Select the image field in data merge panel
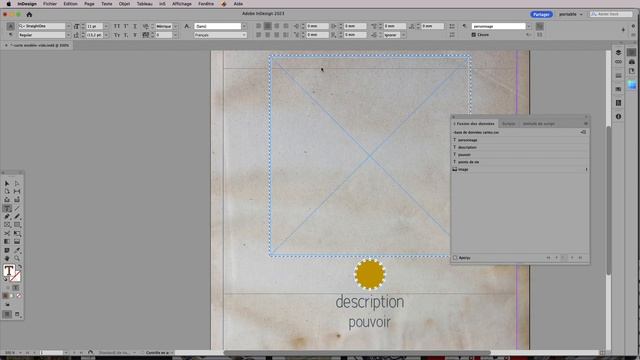Viewport: 640px width, 360px height. pyautogui.click(x=520, y=169)
